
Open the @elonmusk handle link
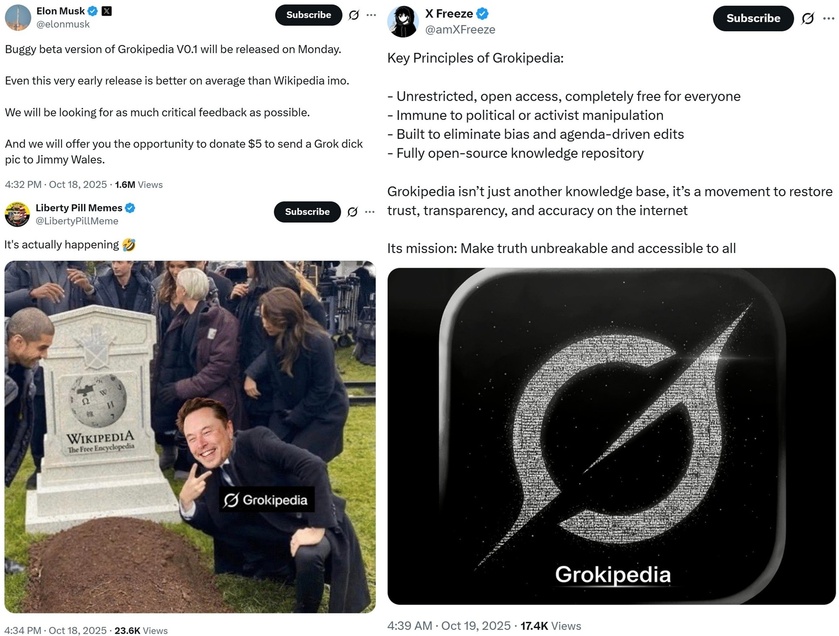(x=63, y=24)
